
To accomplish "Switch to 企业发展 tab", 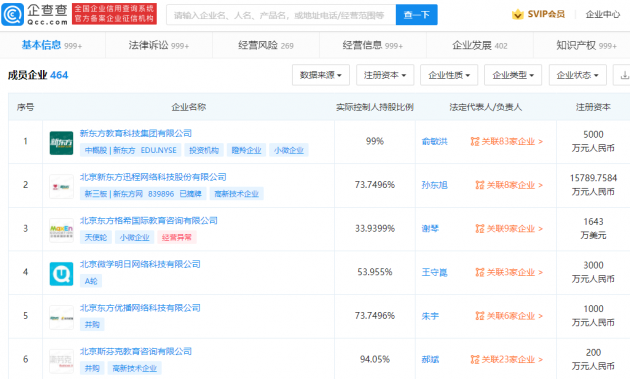I will 480,45.
